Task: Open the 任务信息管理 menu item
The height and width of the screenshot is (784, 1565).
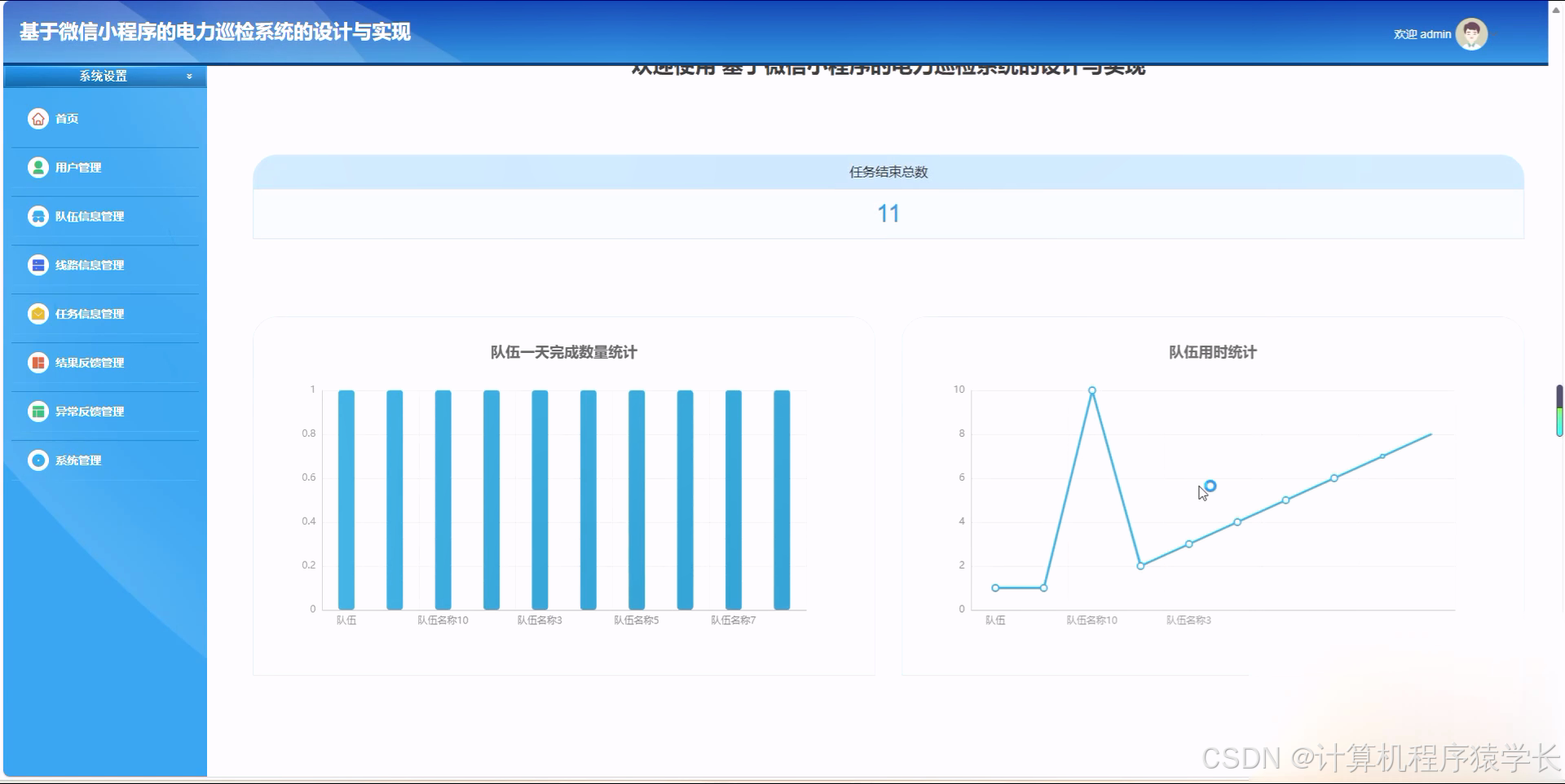Action: pyautogui.click(x=105, y=315)
